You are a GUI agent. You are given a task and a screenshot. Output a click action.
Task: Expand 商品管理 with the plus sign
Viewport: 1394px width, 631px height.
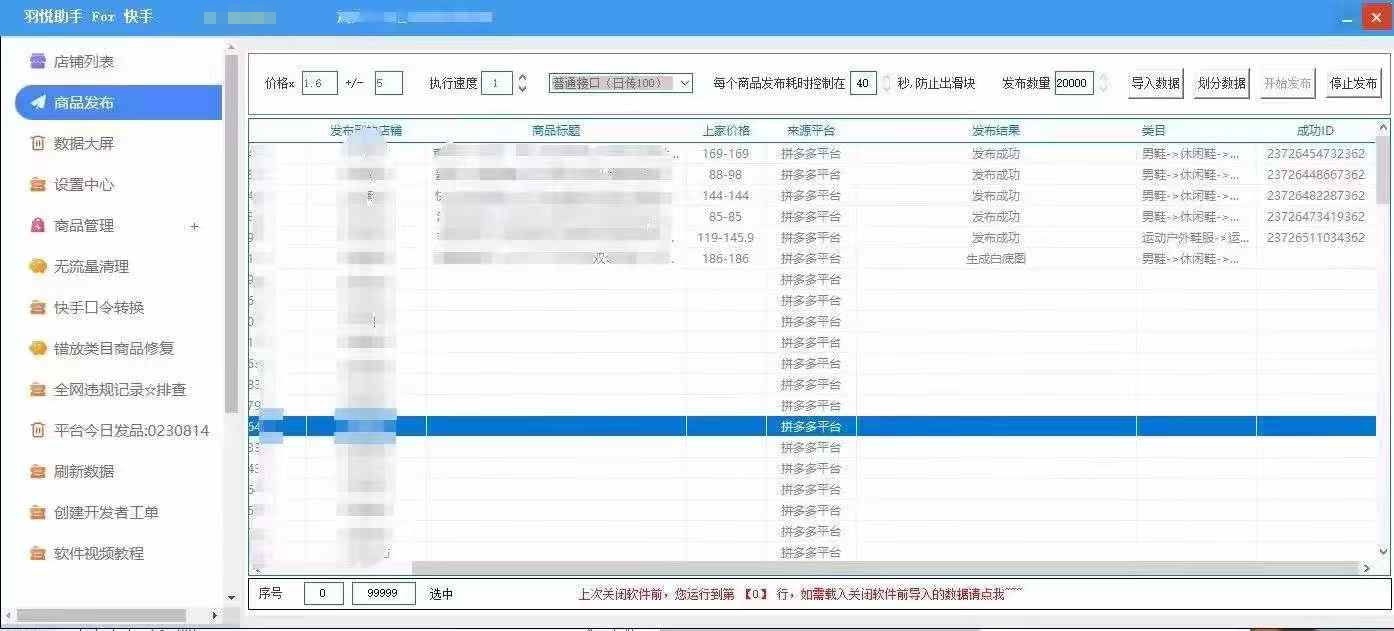[194, 226]
